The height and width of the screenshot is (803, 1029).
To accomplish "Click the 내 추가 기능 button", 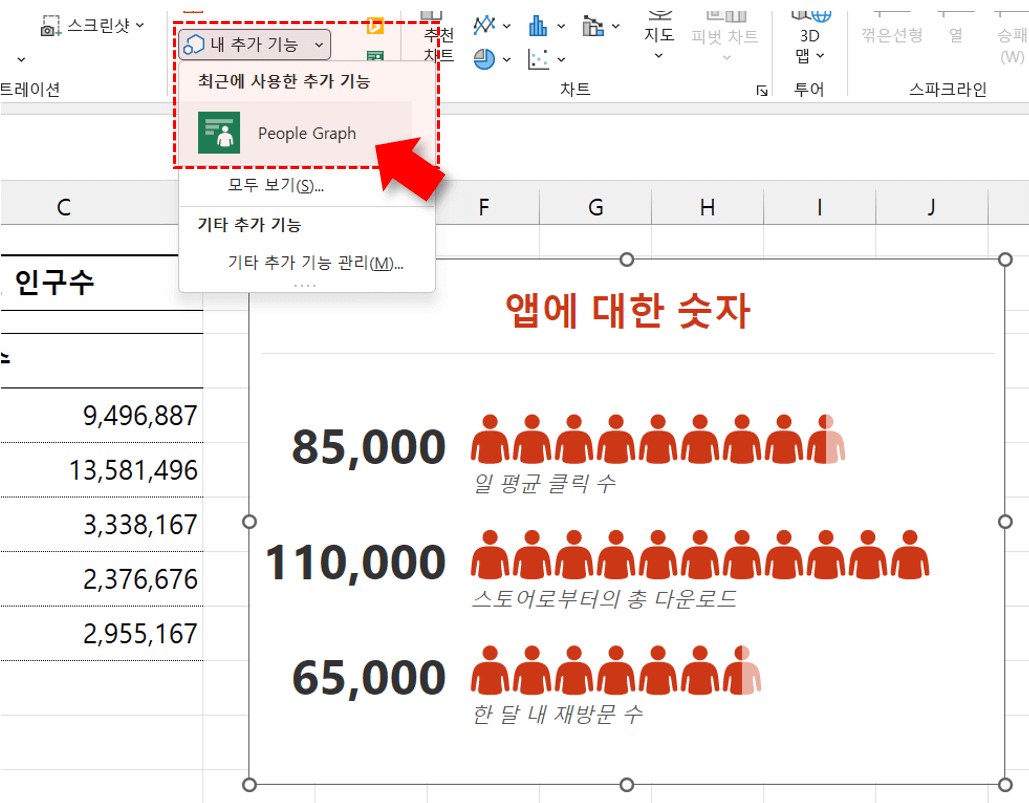I will 254,45.
